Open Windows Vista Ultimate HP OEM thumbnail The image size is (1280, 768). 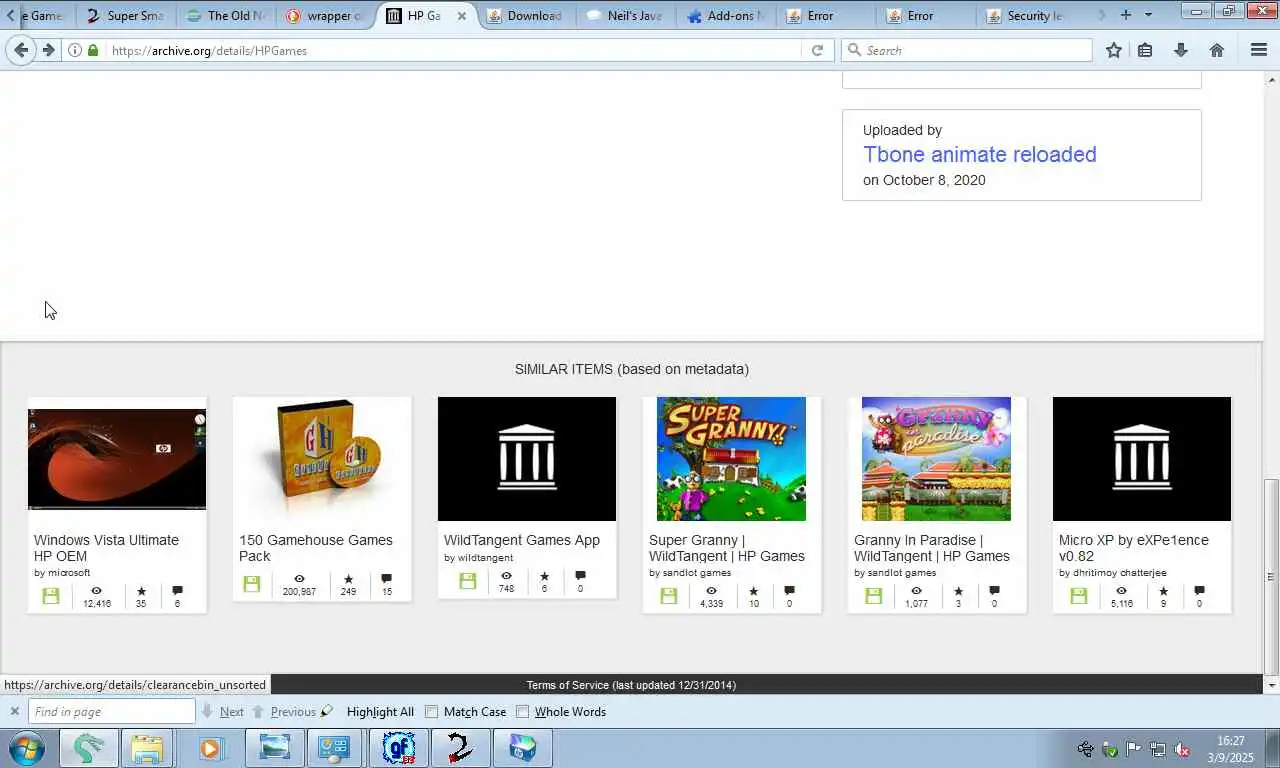click(117, 459)
